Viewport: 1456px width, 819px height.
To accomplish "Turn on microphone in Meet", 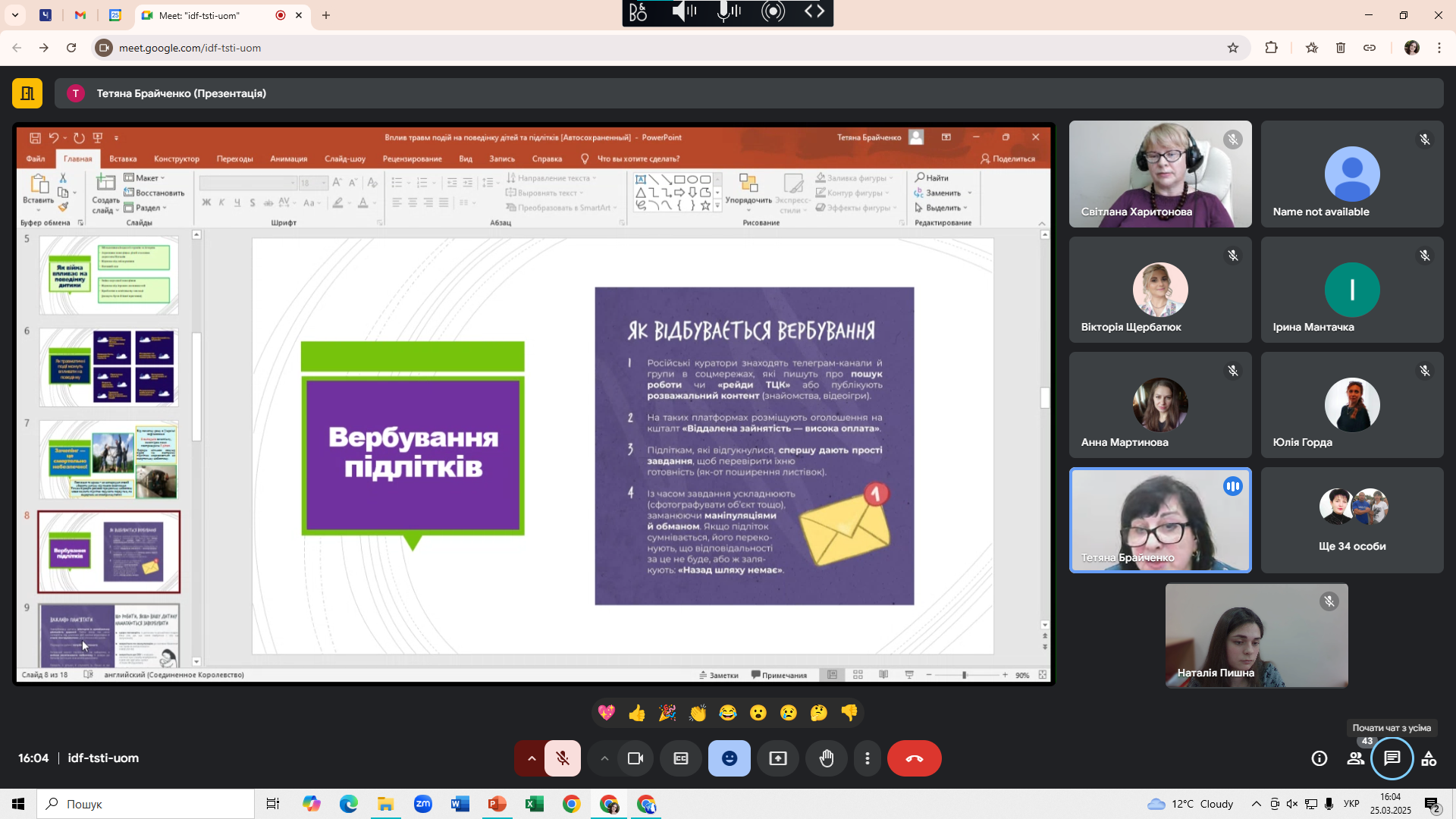I will coord(563,758).
